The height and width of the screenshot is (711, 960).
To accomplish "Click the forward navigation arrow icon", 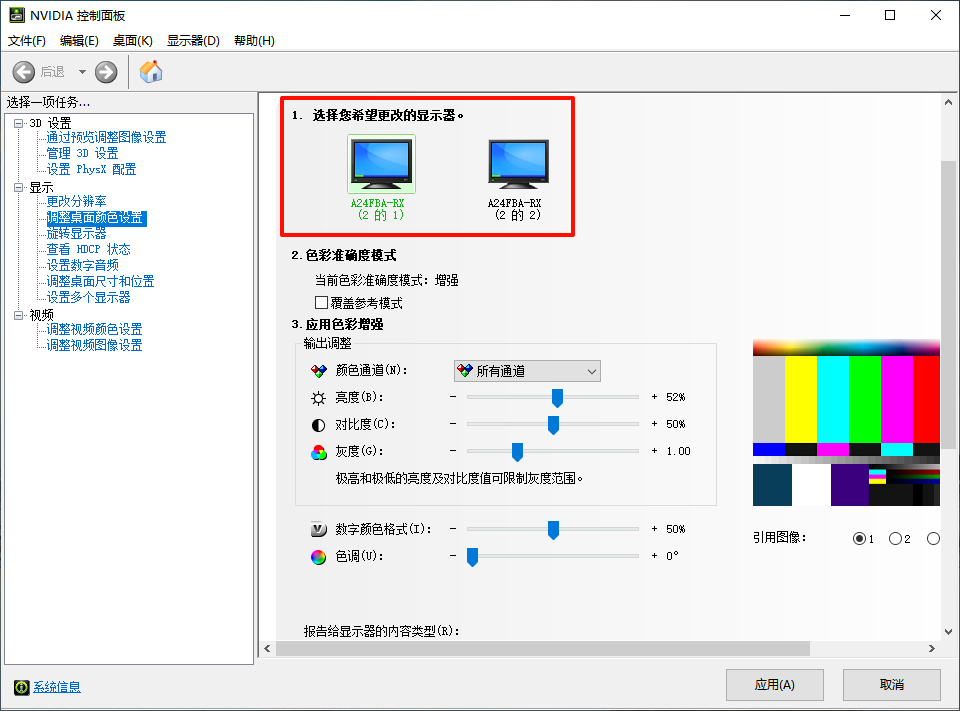I will pos(105,71).
